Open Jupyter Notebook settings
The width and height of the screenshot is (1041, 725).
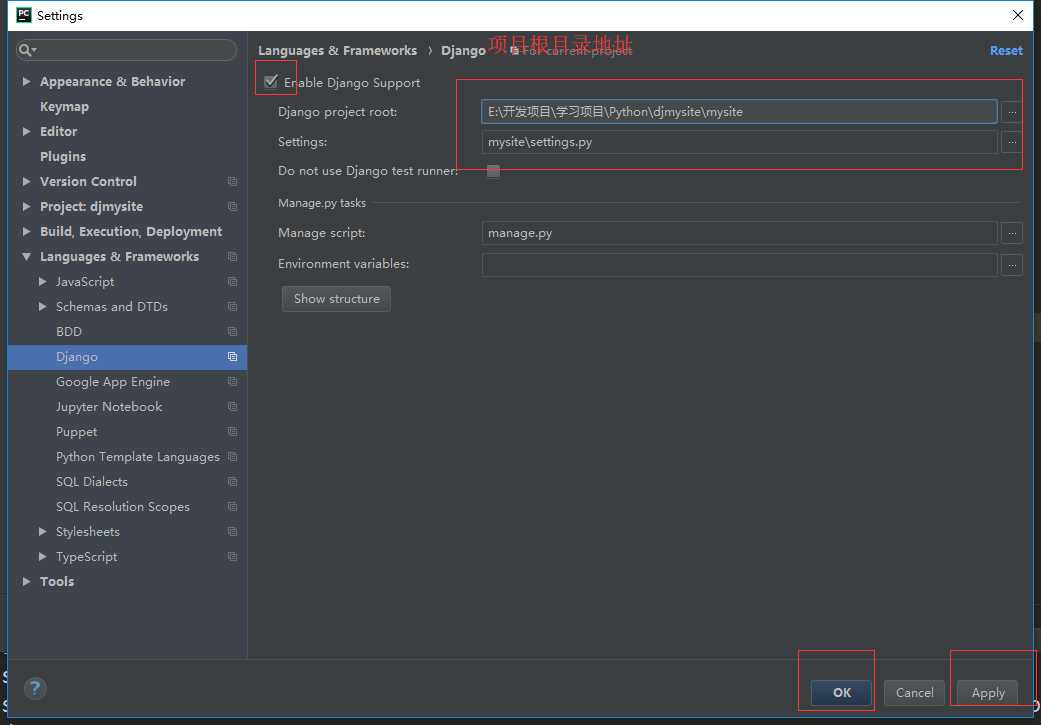(109, 407)
